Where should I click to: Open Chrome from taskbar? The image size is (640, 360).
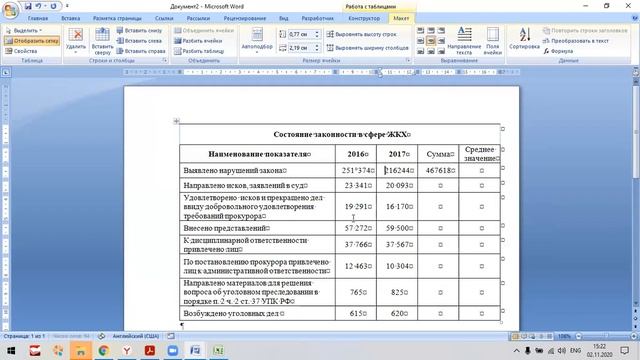[104, 351]
